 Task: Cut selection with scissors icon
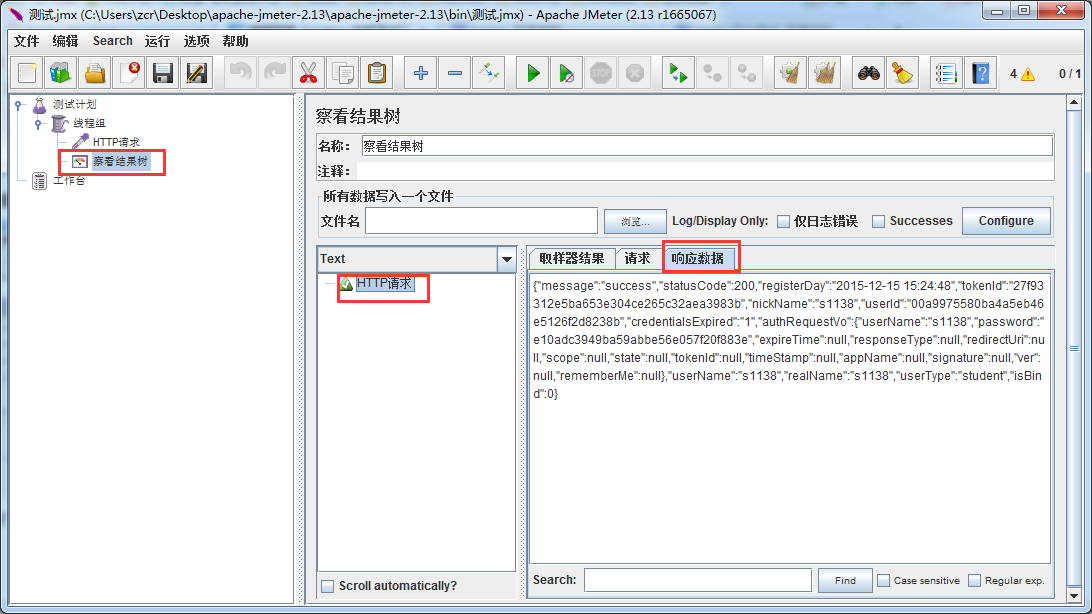coord(309,73)
